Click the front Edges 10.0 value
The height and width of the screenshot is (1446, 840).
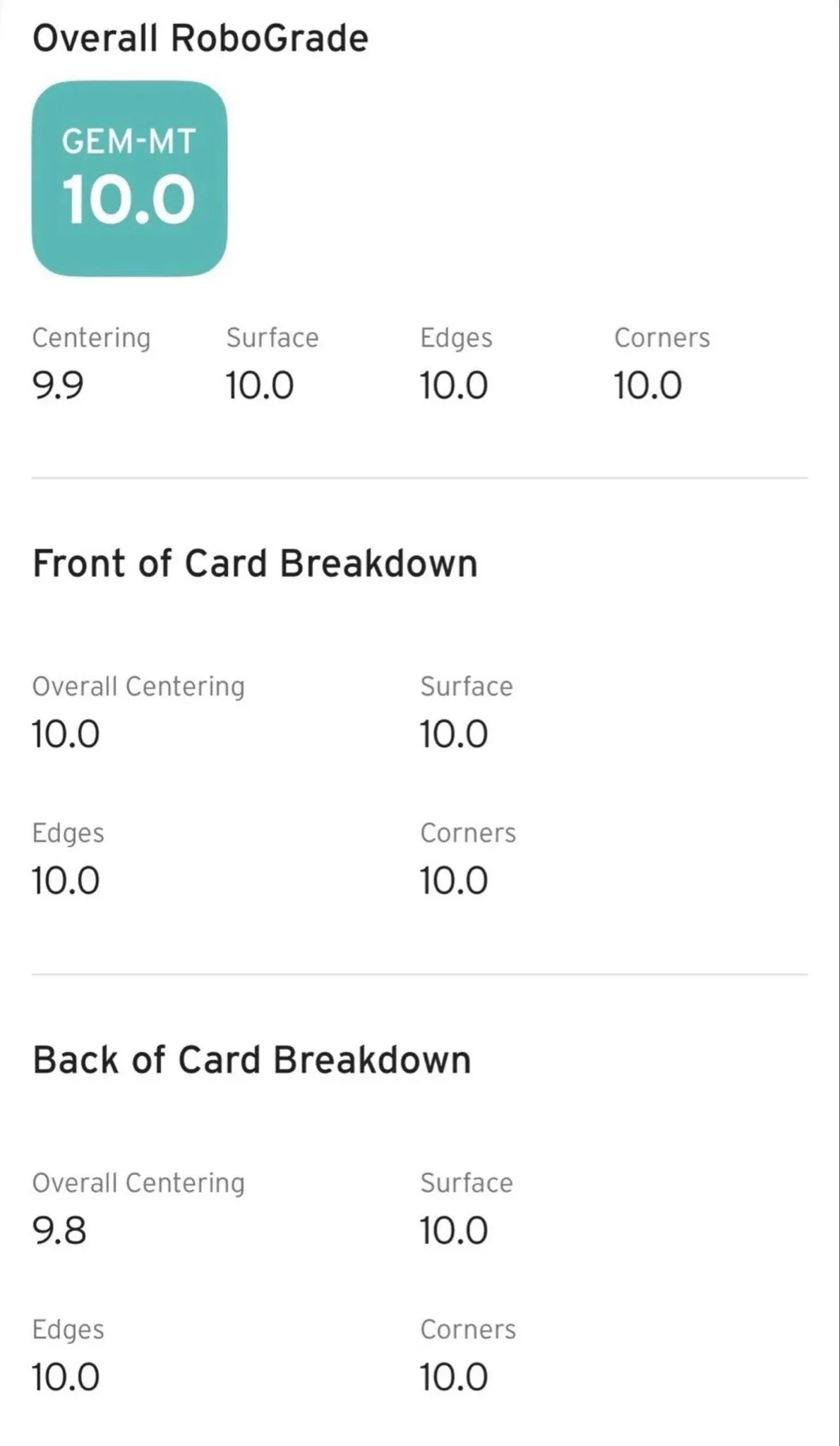tap(66, 880)
